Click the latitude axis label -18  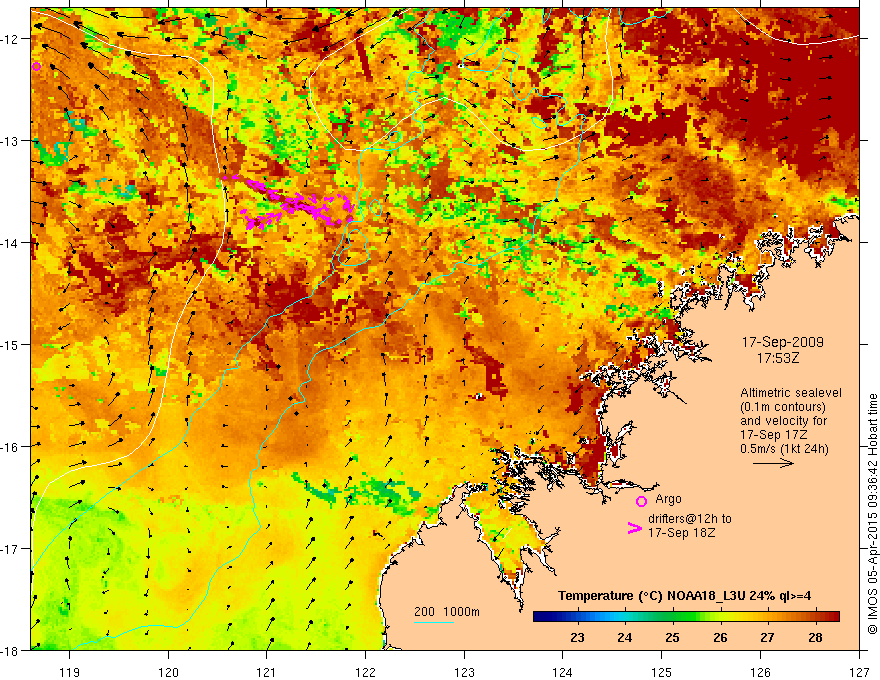tap(11, 650)
